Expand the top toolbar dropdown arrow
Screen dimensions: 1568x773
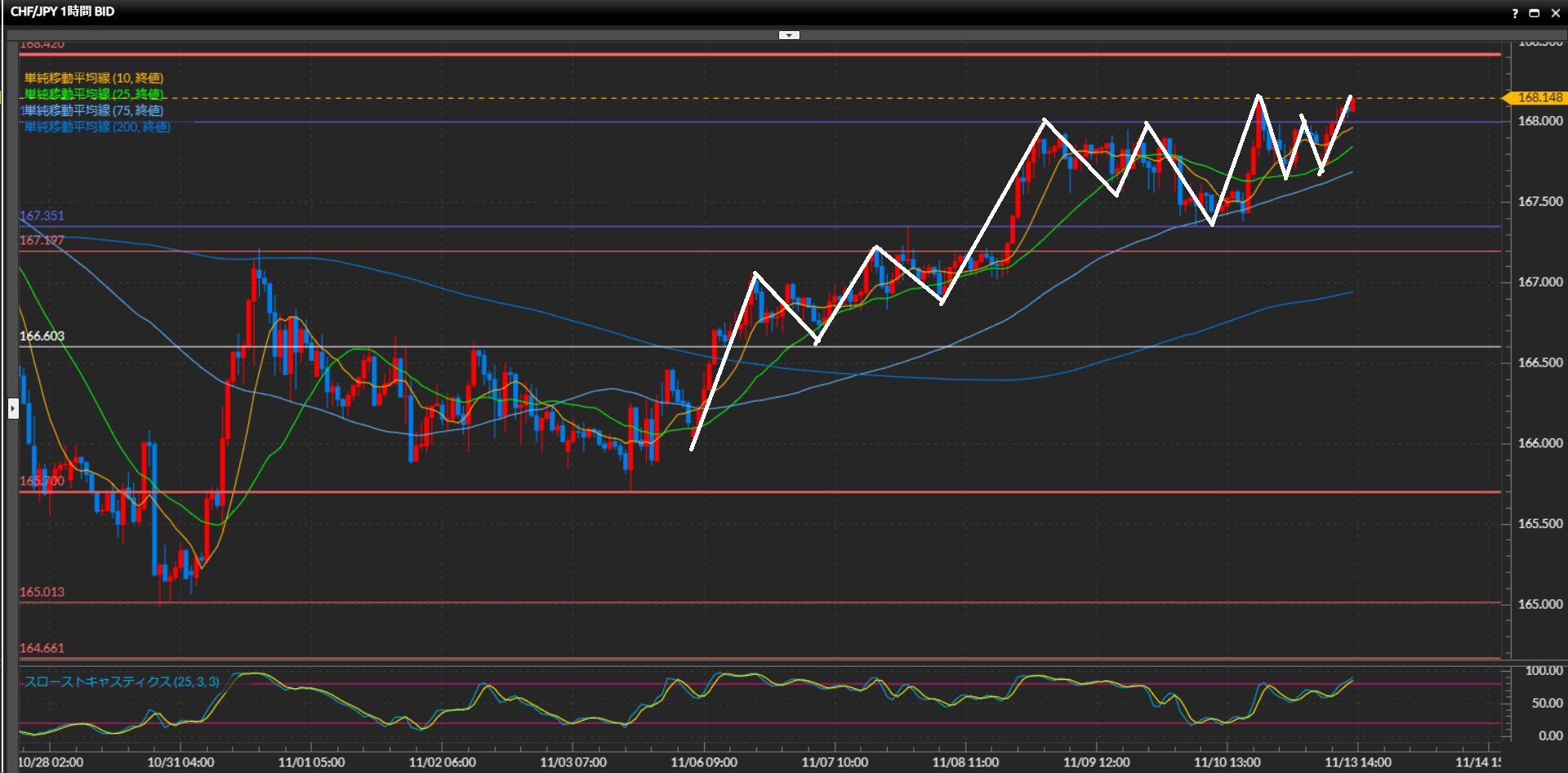point(789,35)
